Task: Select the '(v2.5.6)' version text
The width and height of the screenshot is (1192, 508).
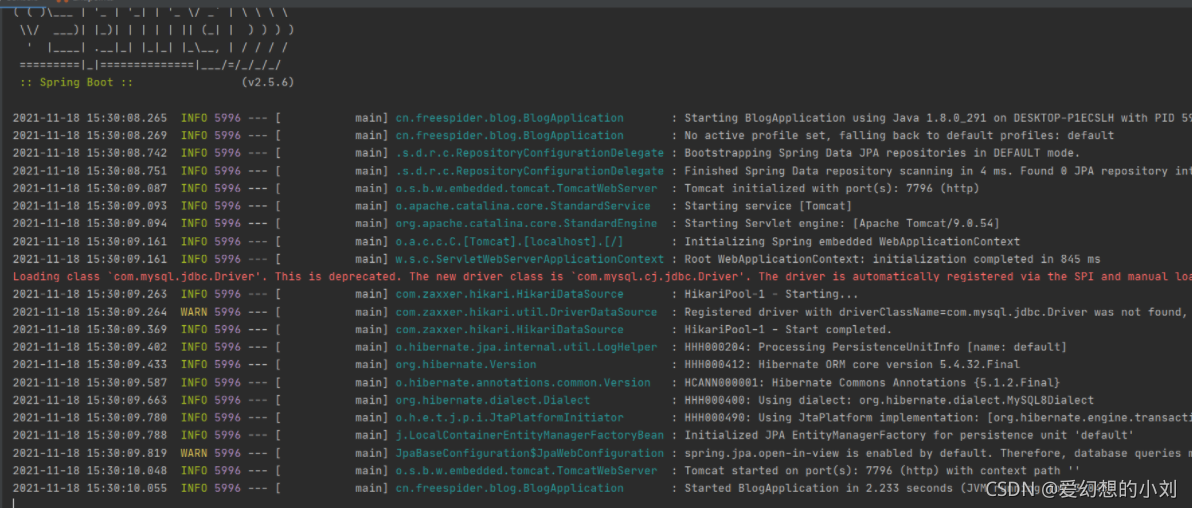Action: (x=268, y=82)
